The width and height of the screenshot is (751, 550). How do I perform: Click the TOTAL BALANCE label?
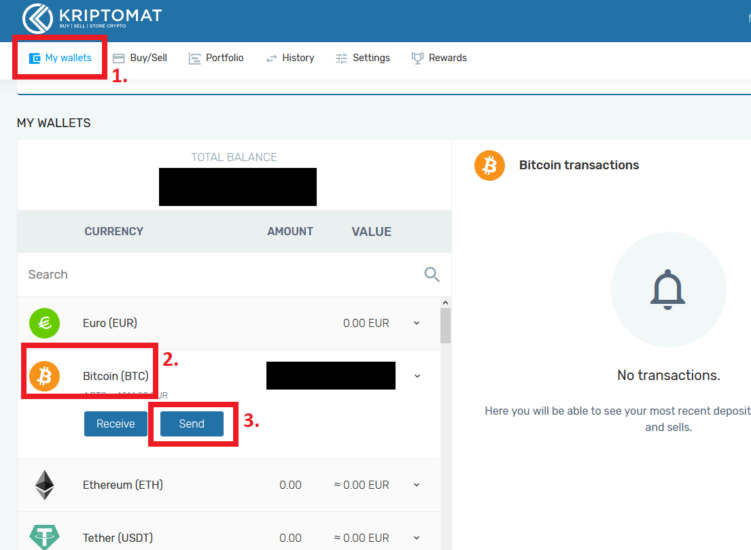234,157
